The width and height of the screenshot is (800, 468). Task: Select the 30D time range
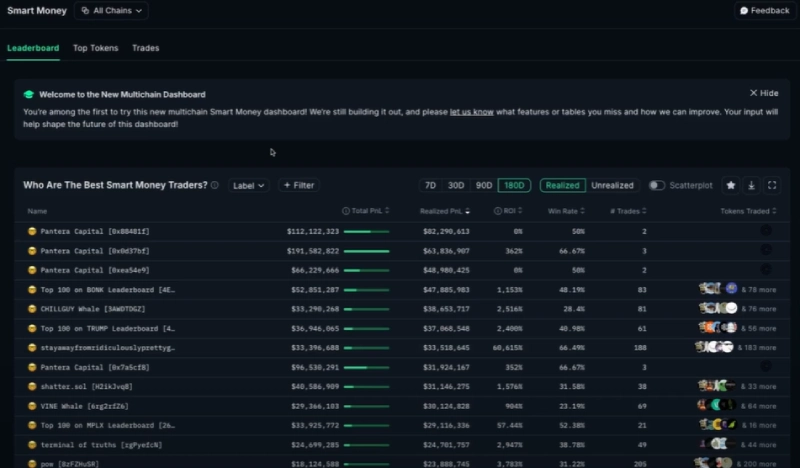click(x=456, y=185)
